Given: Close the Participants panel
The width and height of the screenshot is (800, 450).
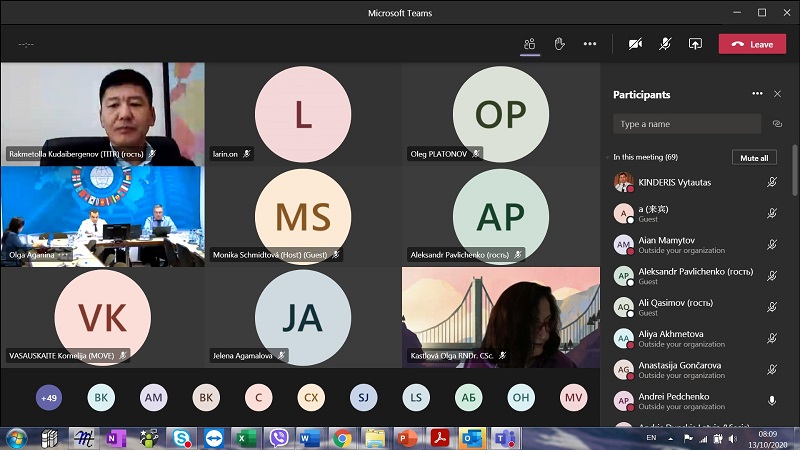Looking at the screenshot, I should pos(778,94).
